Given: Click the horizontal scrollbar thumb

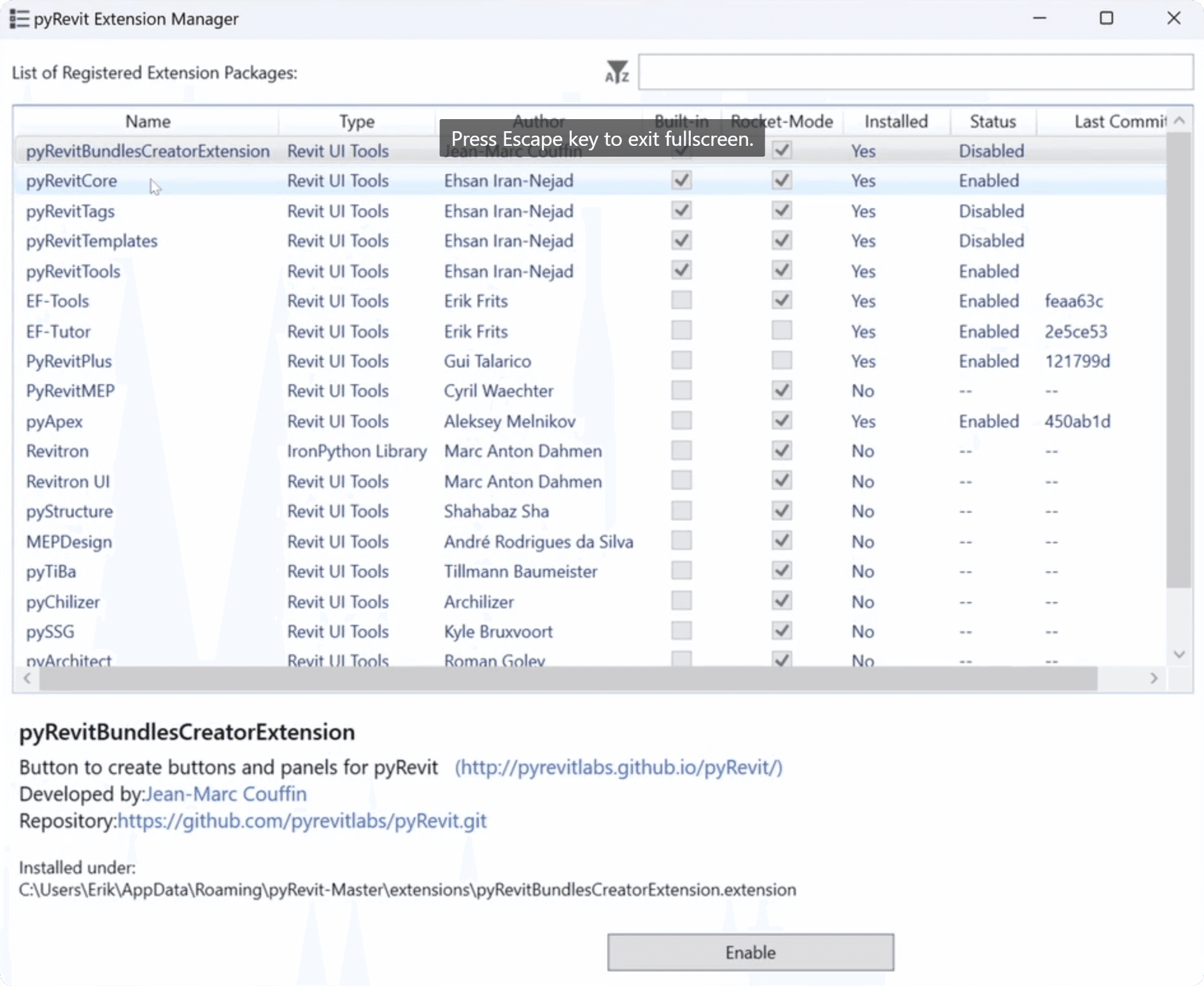Looking at the screenshot, I should 568,678.
